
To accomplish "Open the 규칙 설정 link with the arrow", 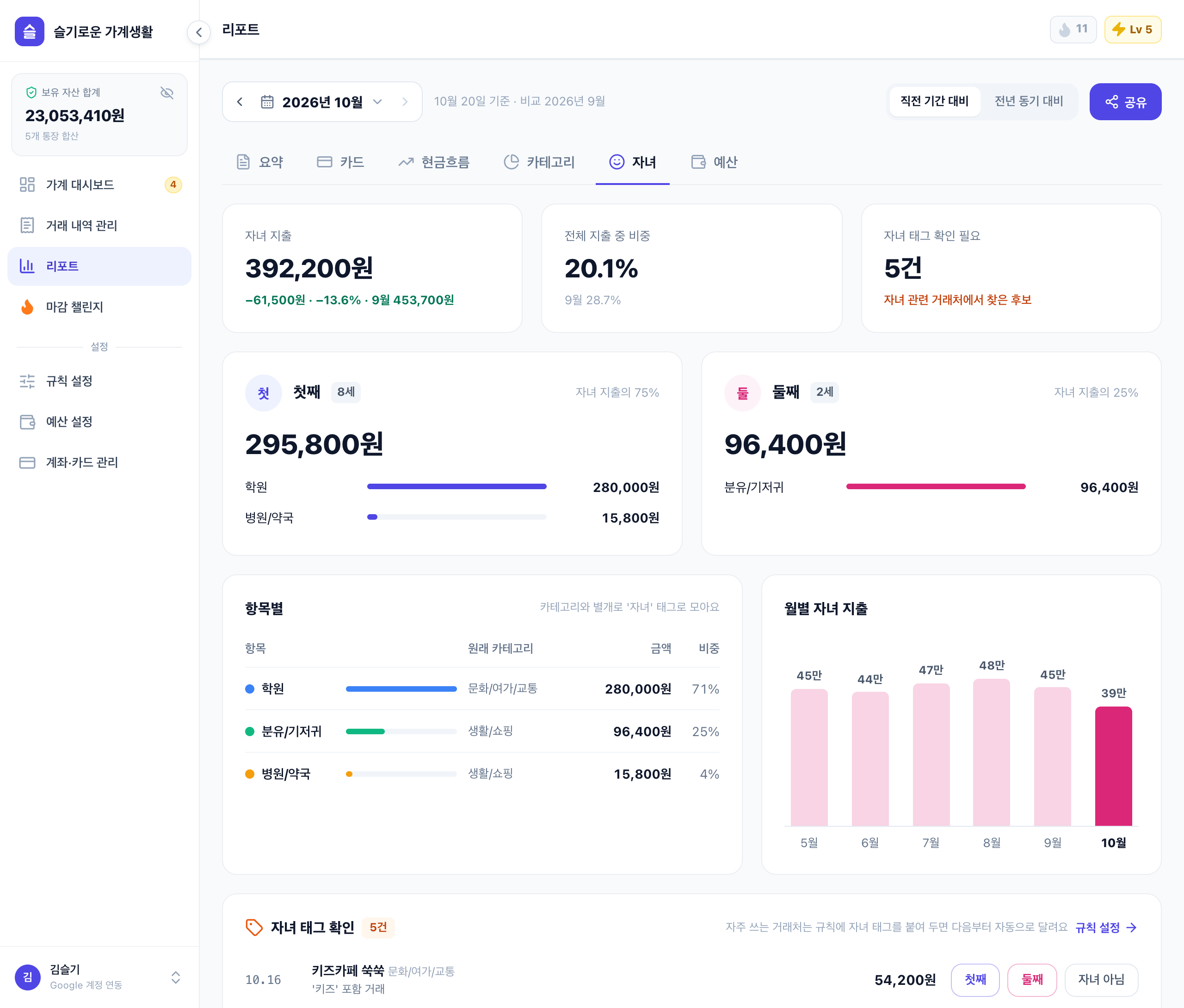I will click(x=1106, y=928).
